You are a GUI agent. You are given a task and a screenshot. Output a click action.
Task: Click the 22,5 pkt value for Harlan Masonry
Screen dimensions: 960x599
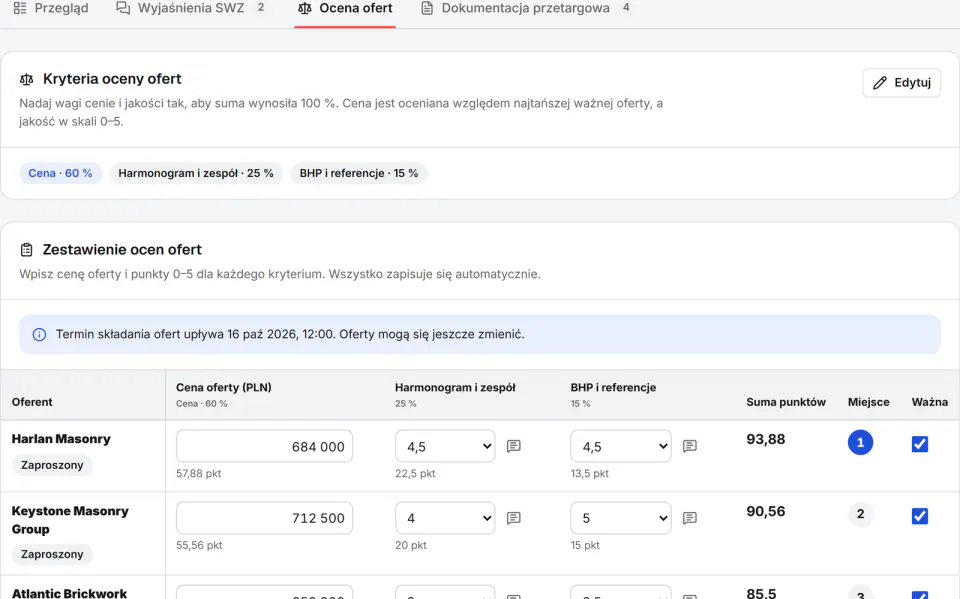(415, 473)
